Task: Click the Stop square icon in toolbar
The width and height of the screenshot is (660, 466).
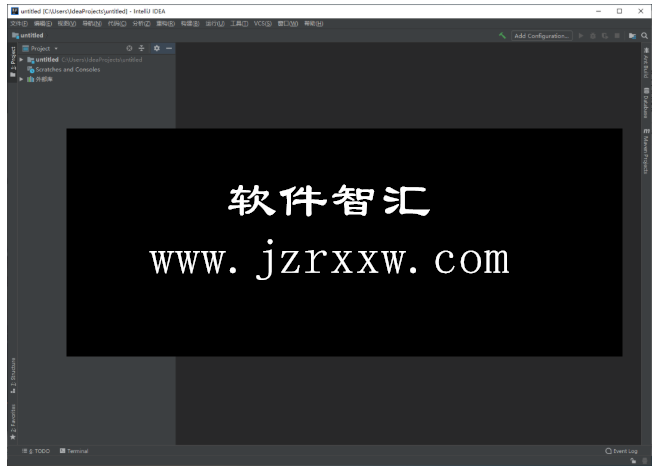Action: [617, 36]
